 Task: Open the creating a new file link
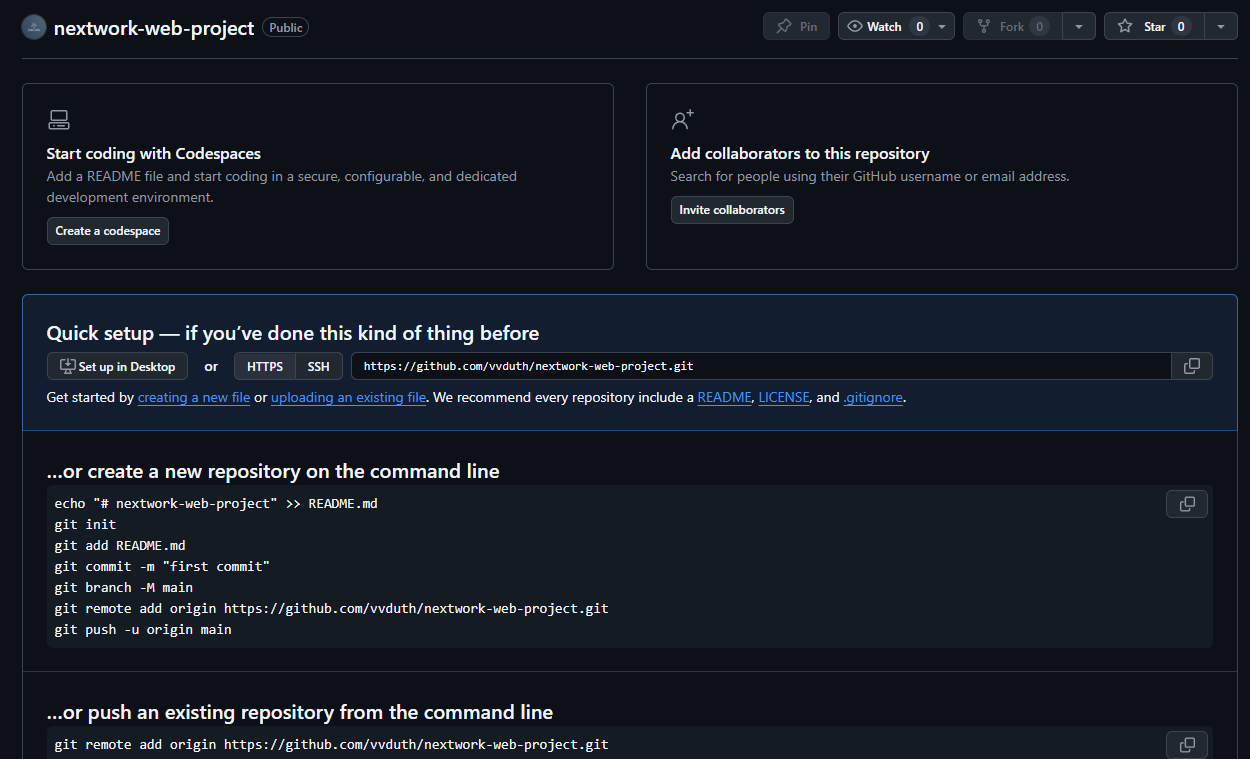pyautogui.click(x=193, y=397)
